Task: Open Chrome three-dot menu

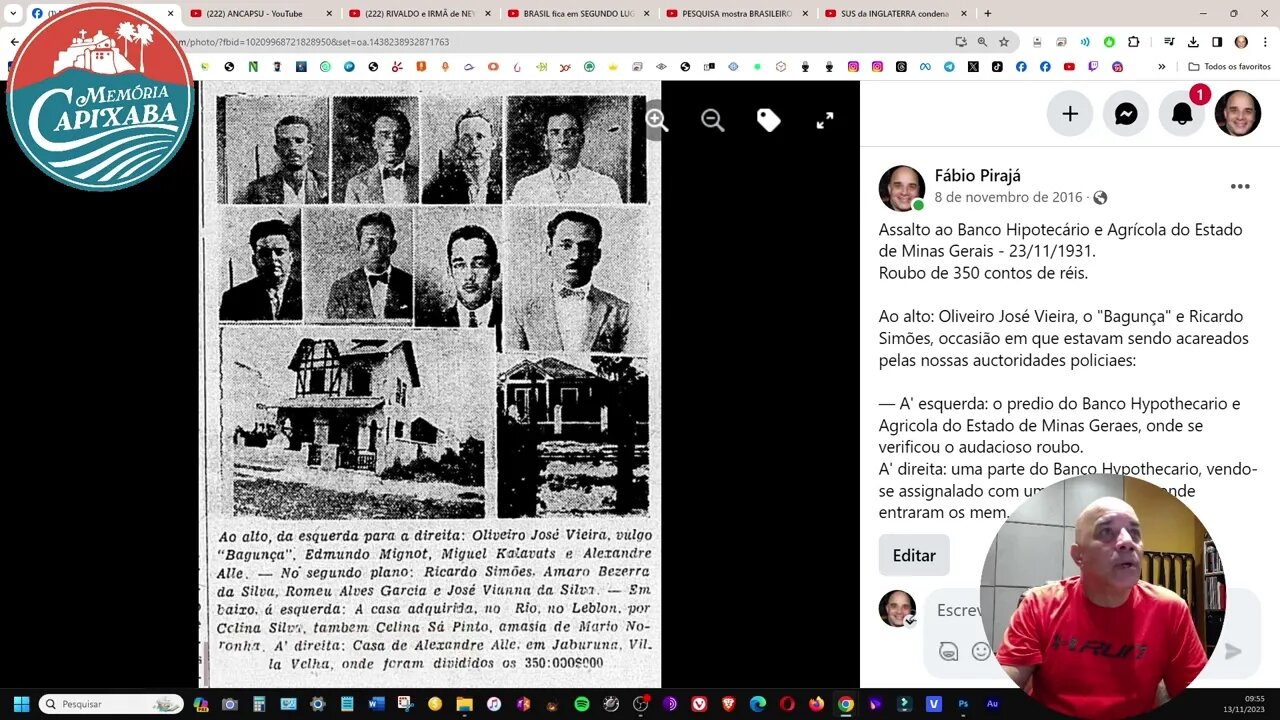Action: click(1265, 42)
